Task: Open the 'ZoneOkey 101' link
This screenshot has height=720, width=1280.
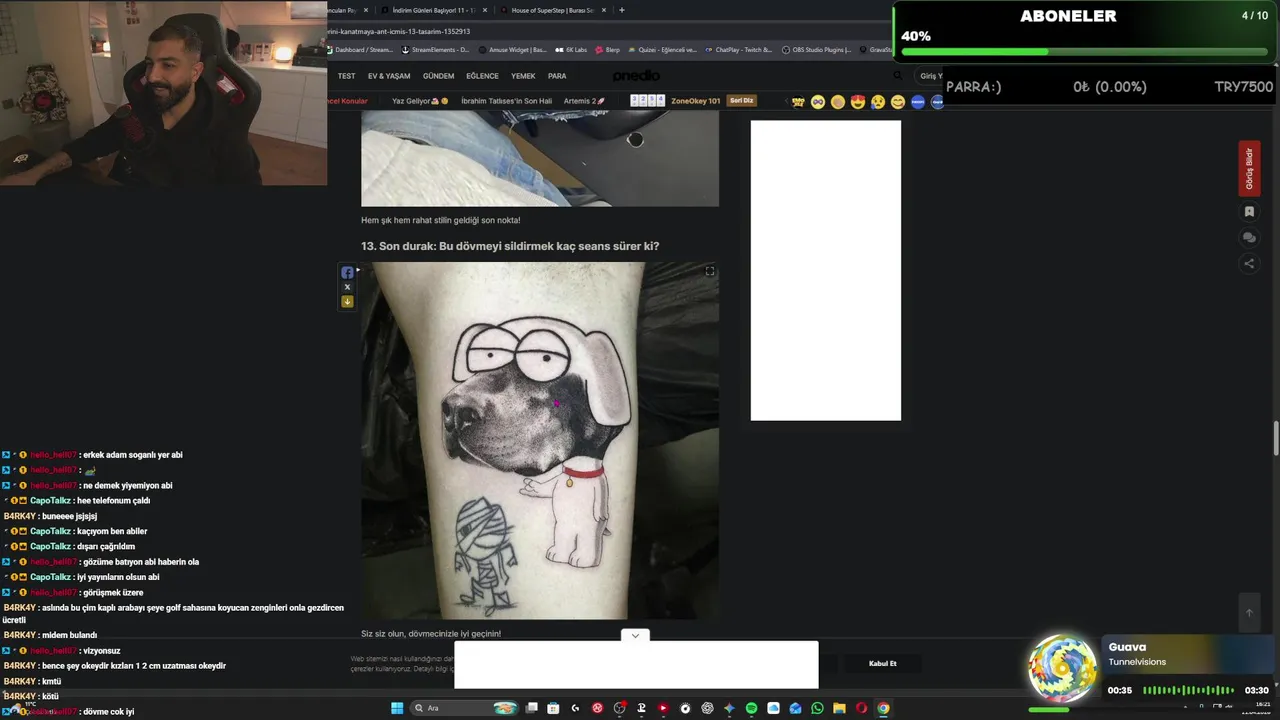Action: [695, 101]
